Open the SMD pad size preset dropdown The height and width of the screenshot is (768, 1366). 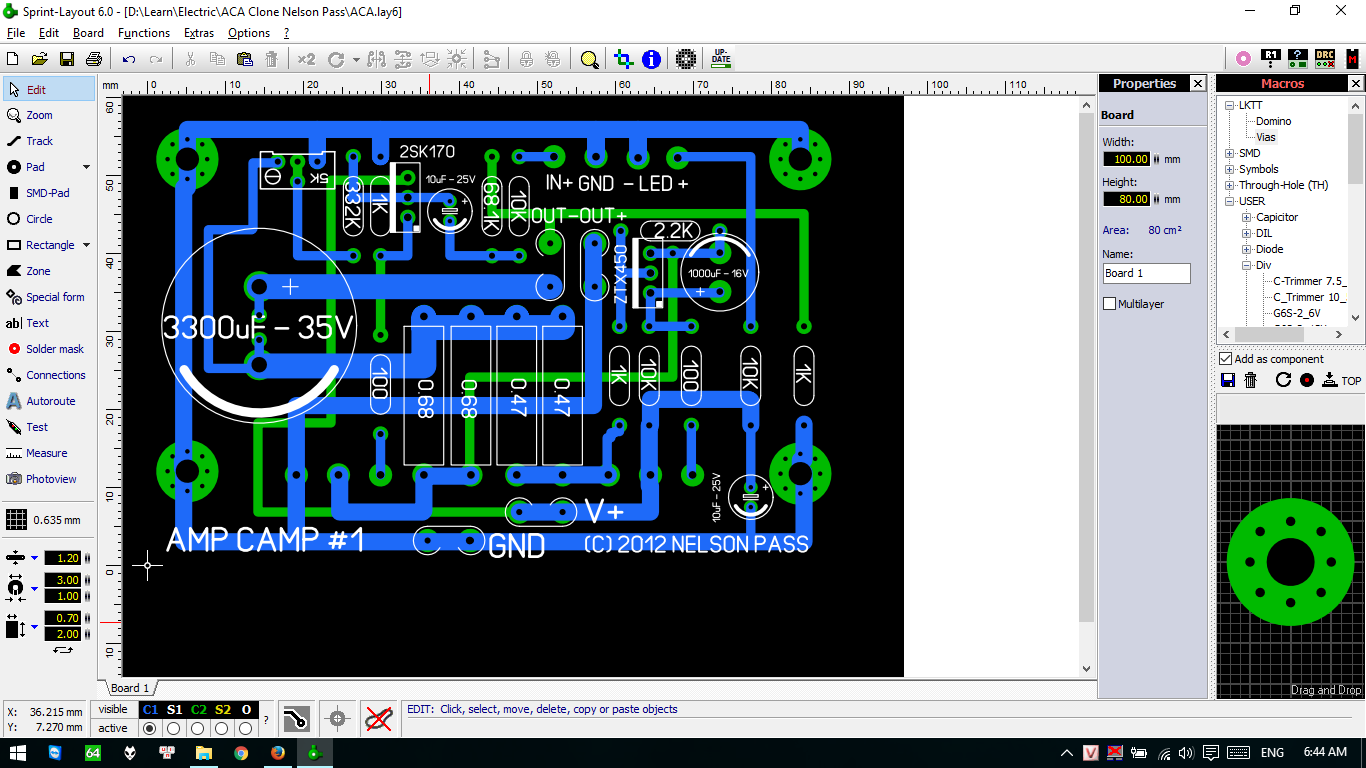click(x=34, y=627)
